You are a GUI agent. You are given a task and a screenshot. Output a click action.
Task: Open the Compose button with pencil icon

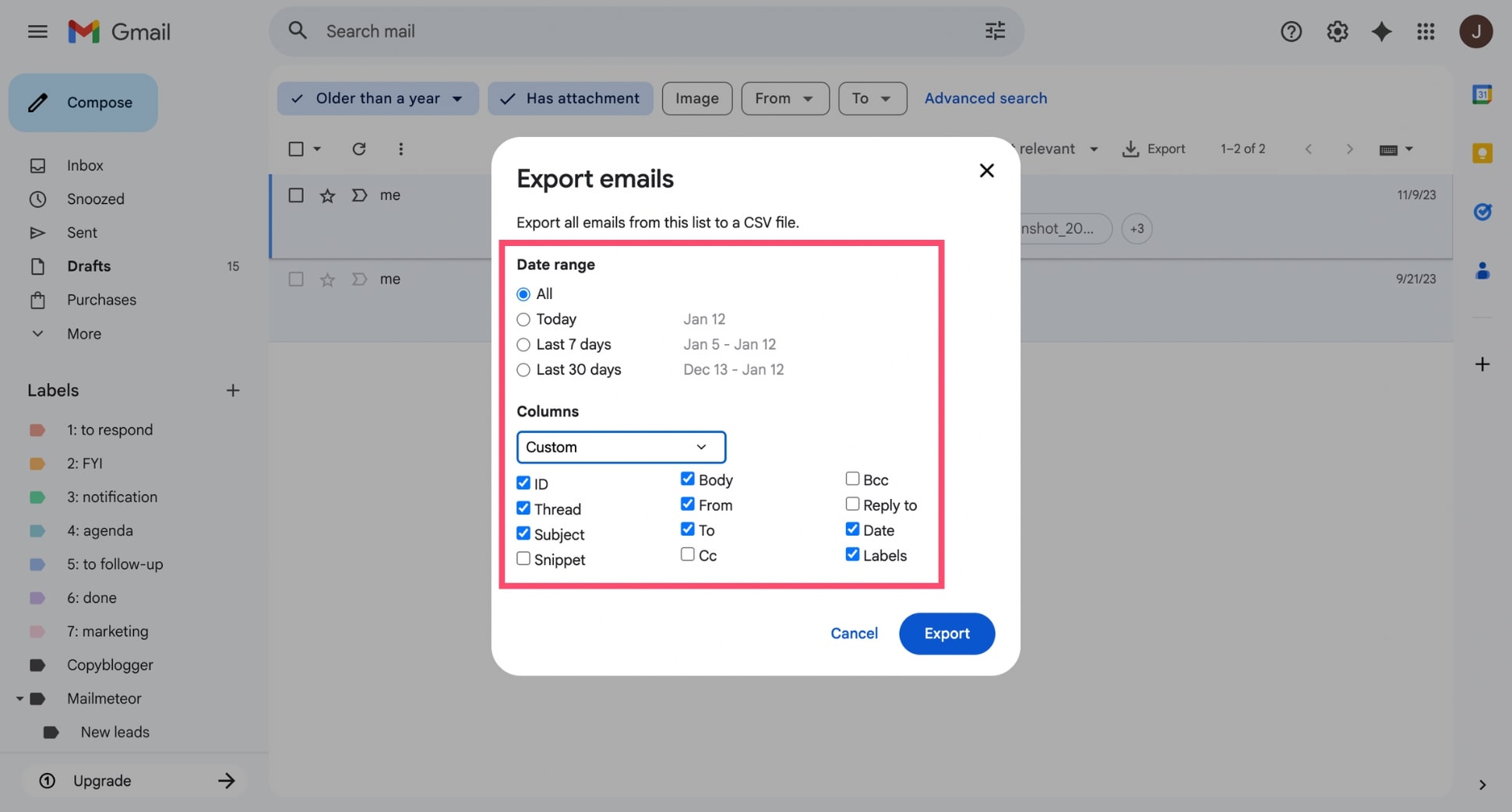[x=83, y=102]
